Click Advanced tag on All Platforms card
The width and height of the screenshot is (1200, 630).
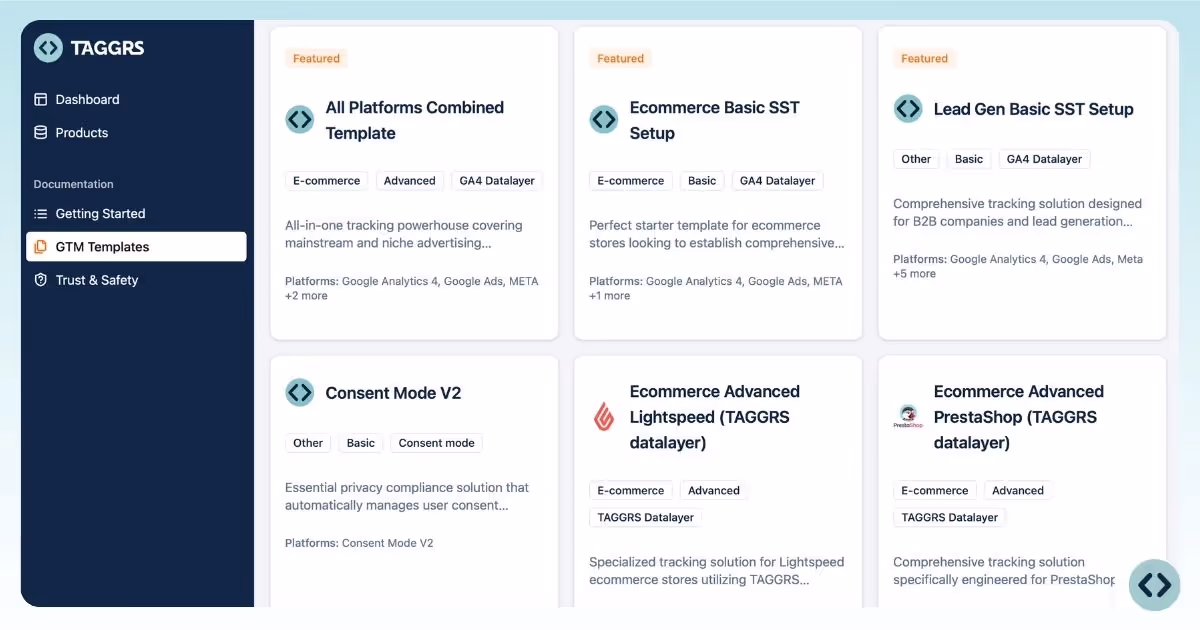(x=410, y=181)
